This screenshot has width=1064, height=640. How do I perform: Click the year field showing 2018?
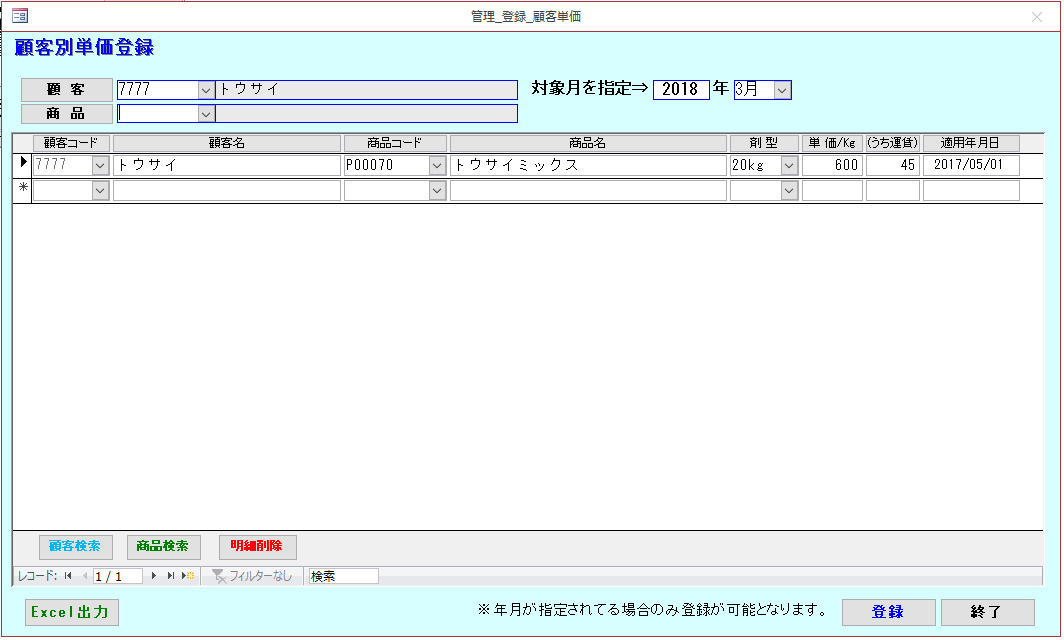pos(680,90)
